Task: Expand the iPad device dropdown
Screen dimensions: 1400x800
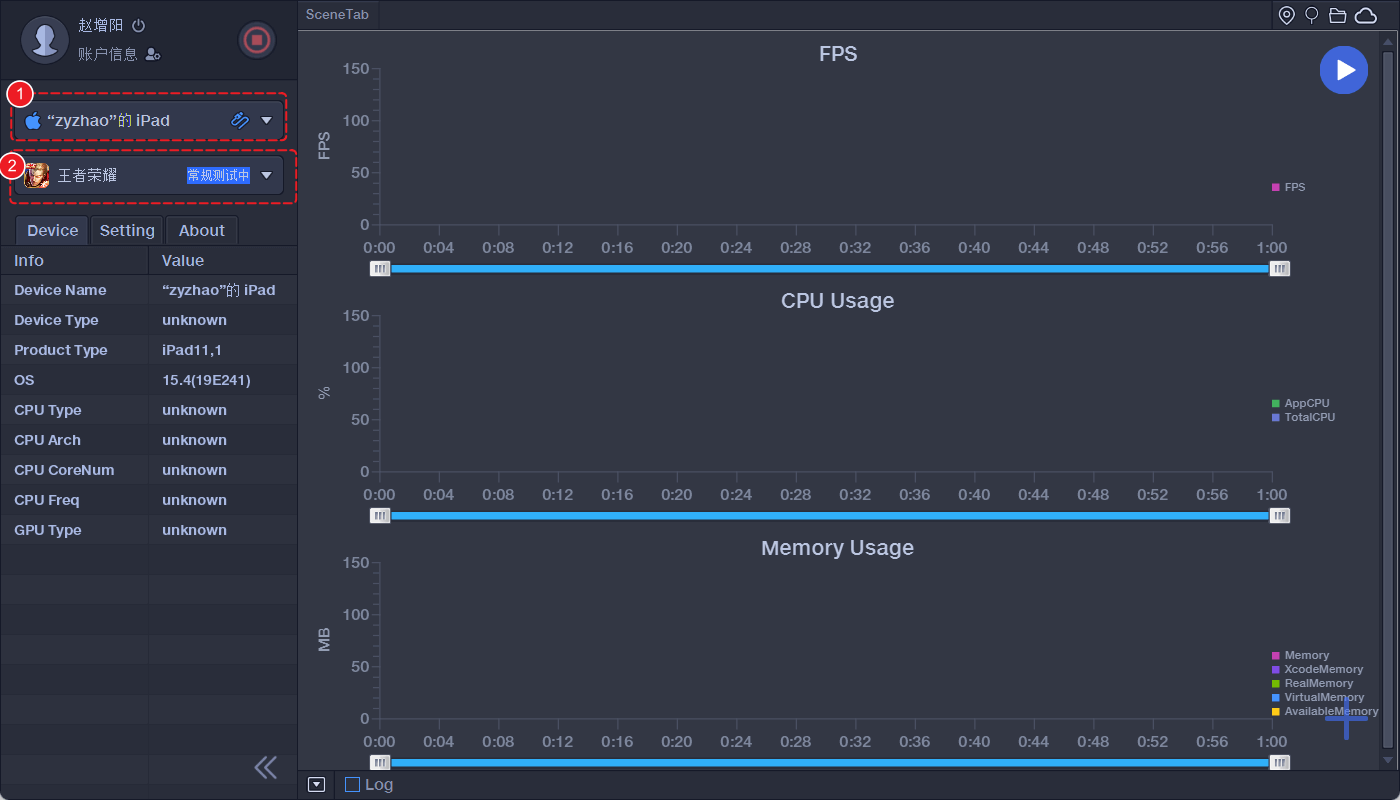Action: [266, 120]
